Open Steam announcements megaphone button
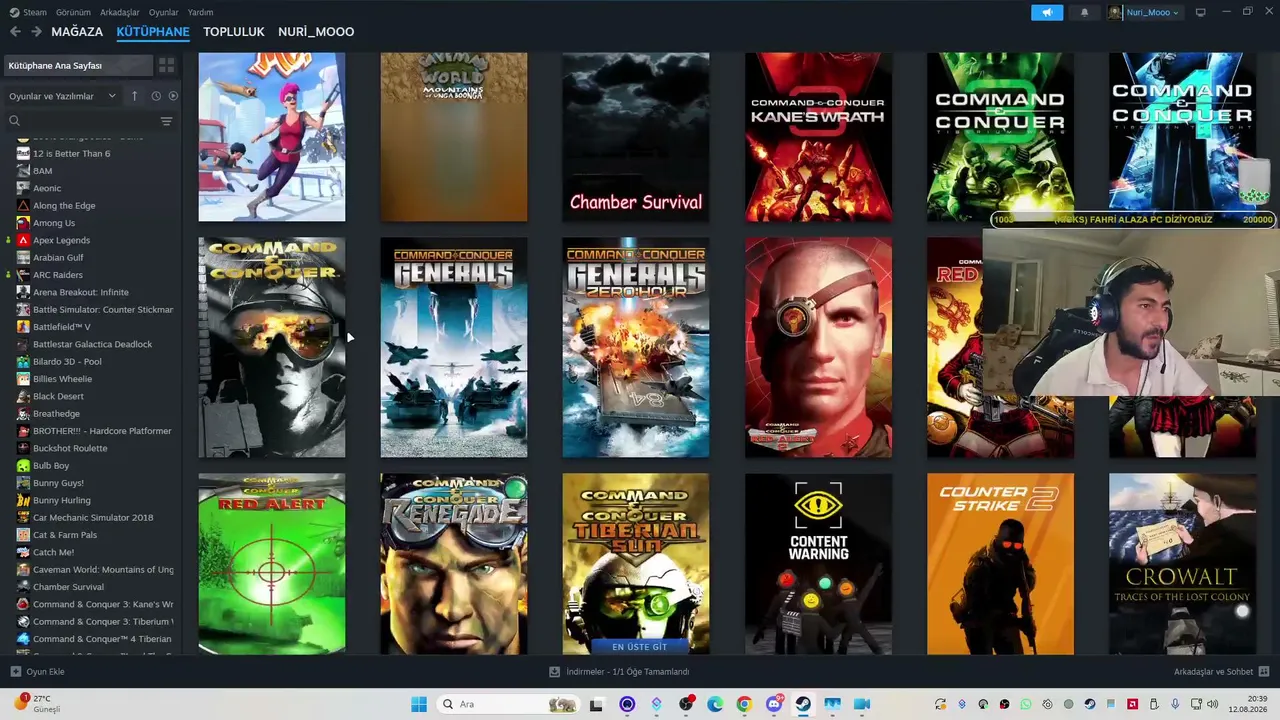This screenshot has width=1280, height=720. coord(1047,12)
